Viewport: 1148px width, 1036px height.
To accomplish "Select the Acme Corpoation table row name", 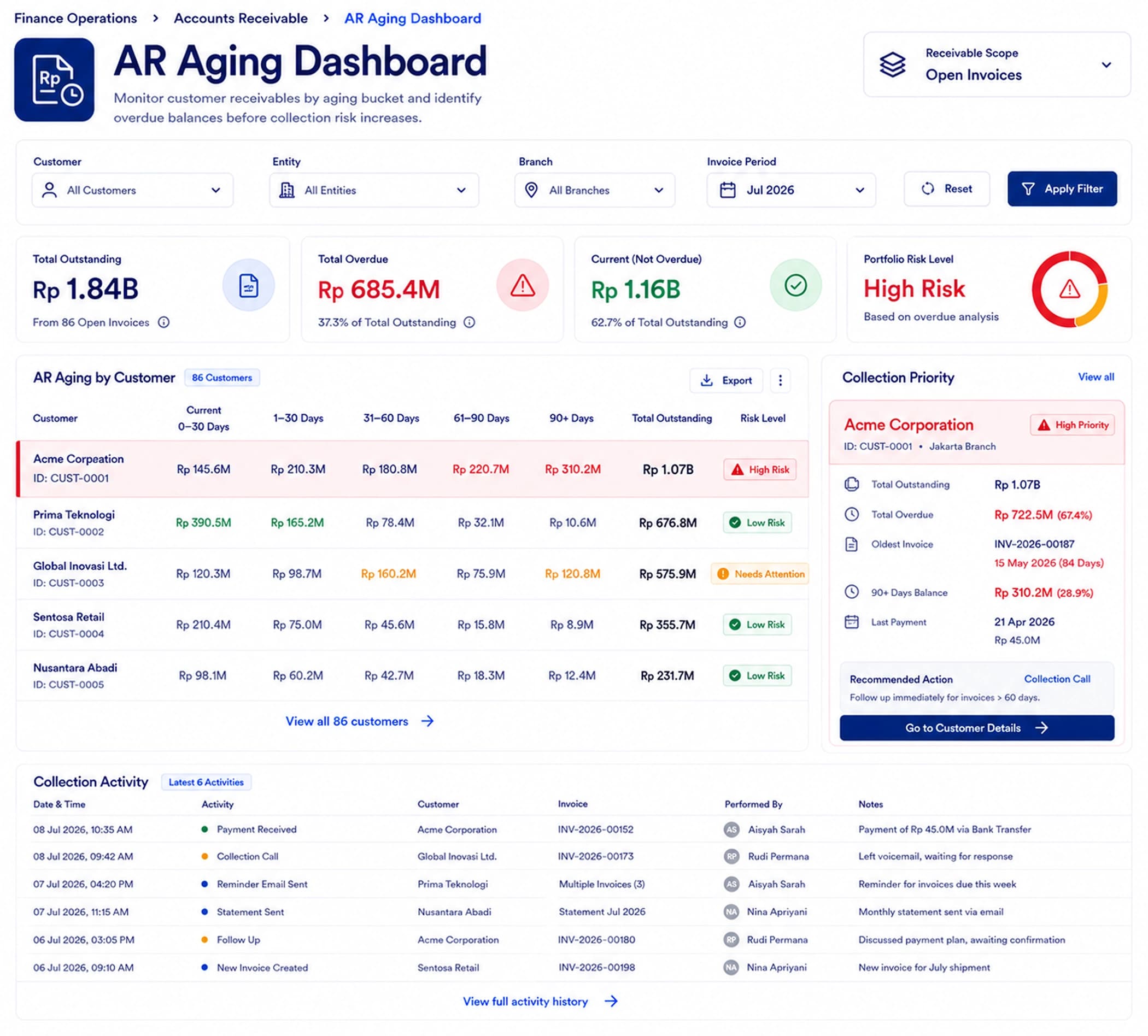I will (79, 459).
